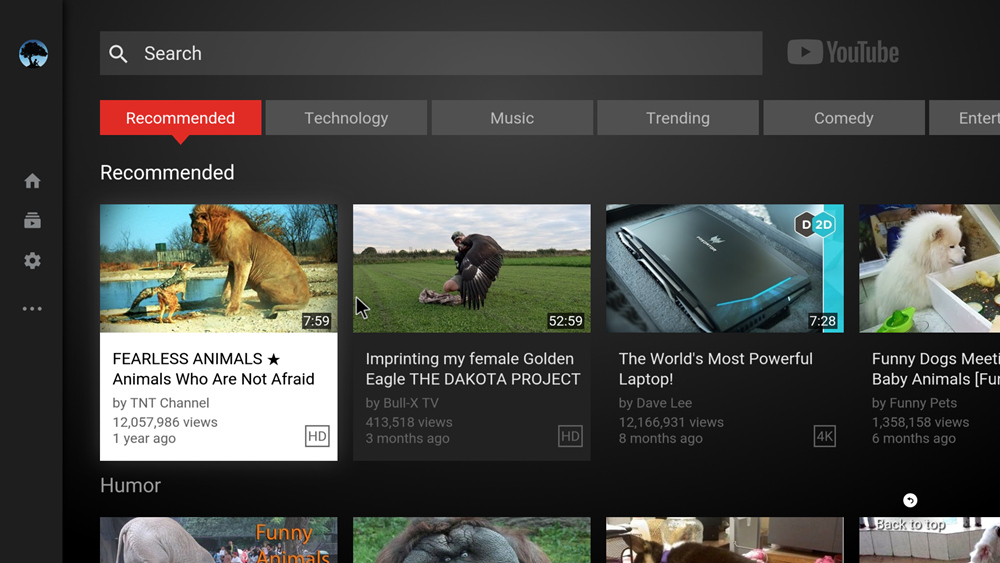
Task: Switch to the Technology tab
Action: (x=346, y=118)
